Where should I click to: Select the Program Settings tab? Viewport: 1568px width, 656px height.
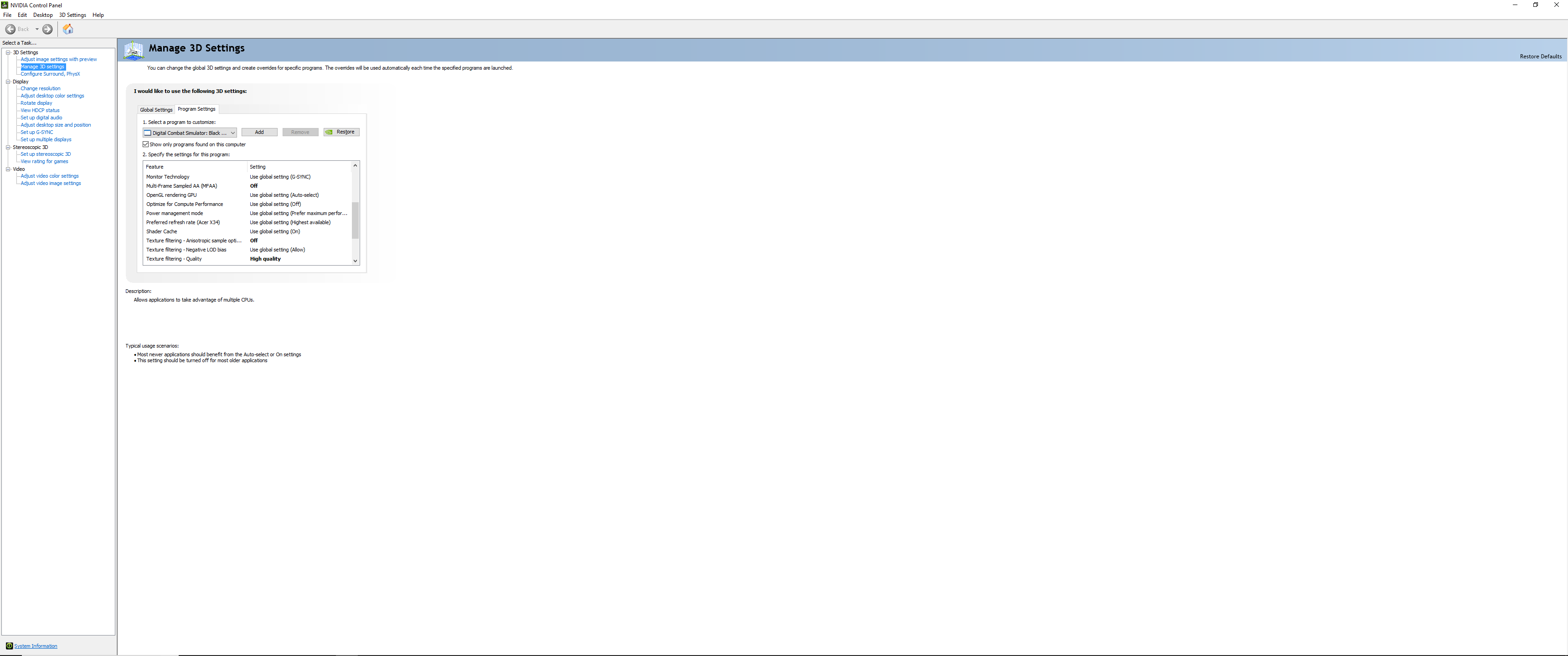pos(196,109)
